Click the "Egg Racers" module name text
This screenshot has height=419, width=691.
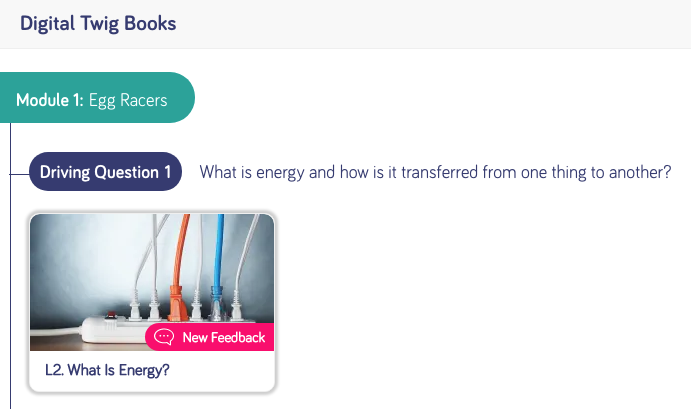pyautogui.click(x=128, y=100)
